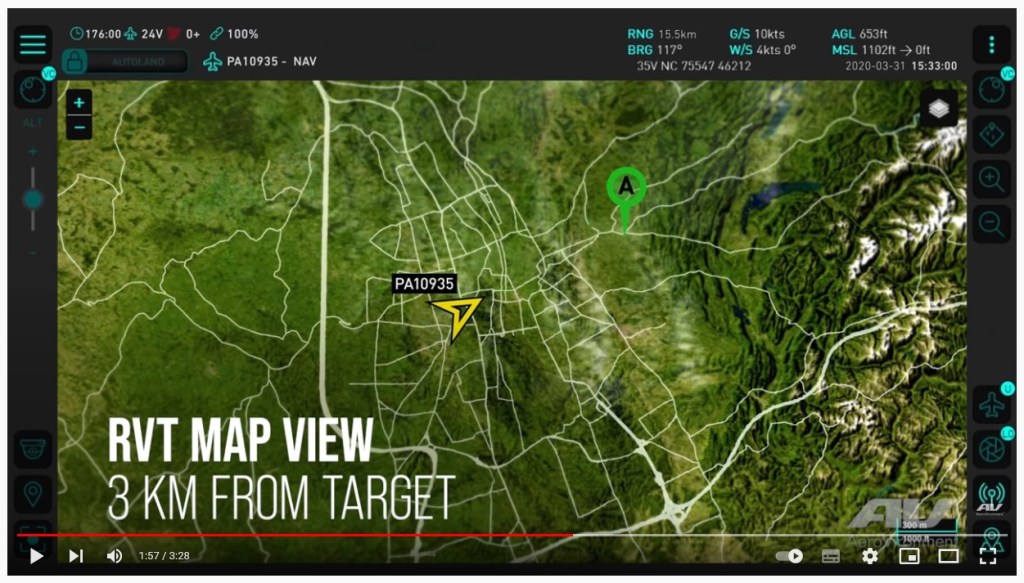
Task: Click the surveillance camera icon in left sidebar
Action: click(x=33, y=449)
